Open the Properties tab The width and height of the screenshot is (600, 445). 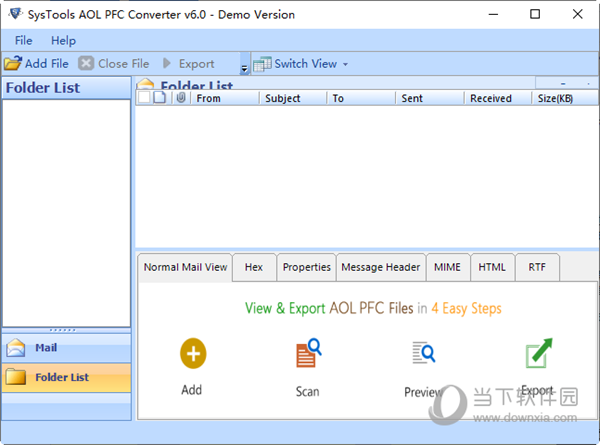(307, 267)
